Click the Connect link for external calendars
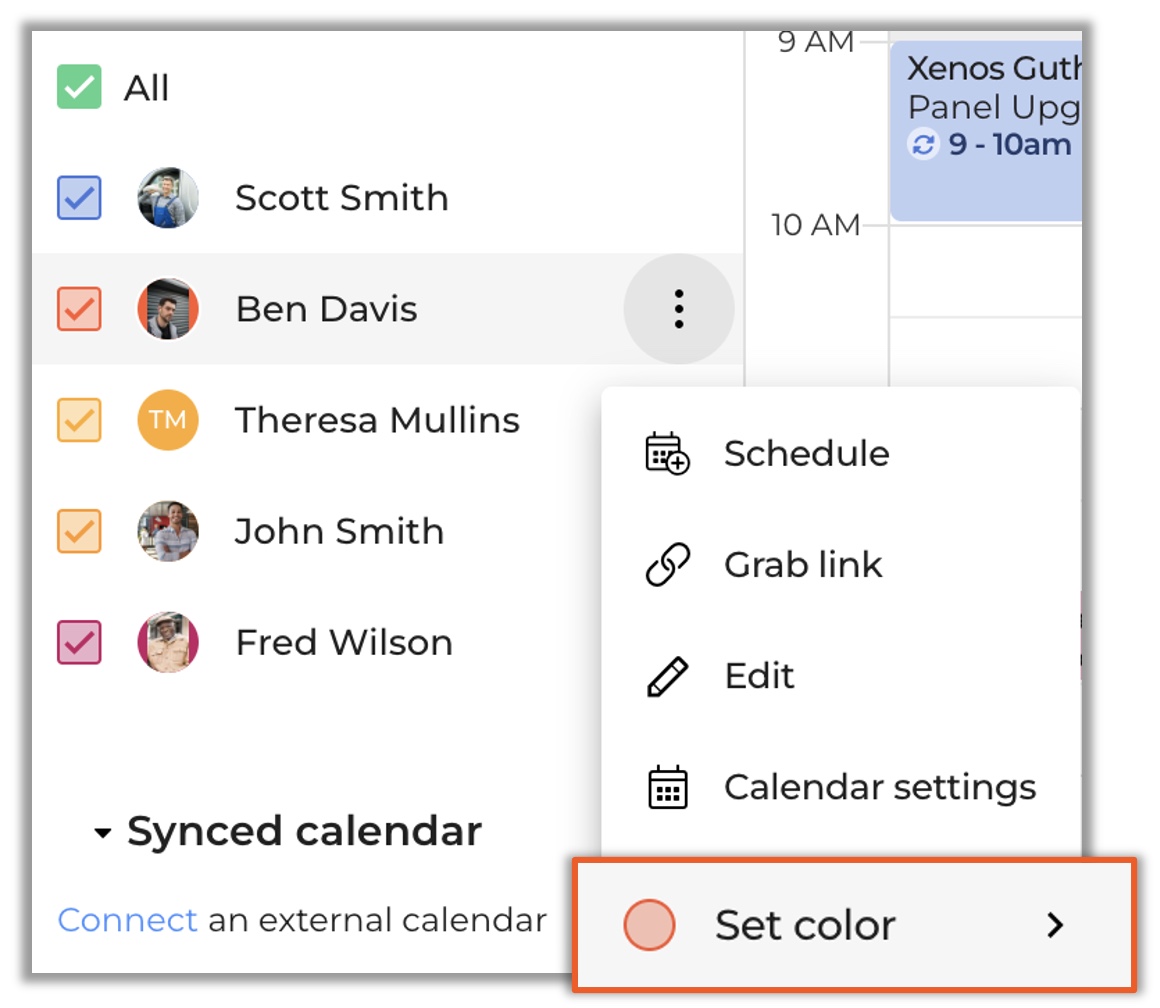Viewport: 1160px width, 1008px height. point(127,919)
